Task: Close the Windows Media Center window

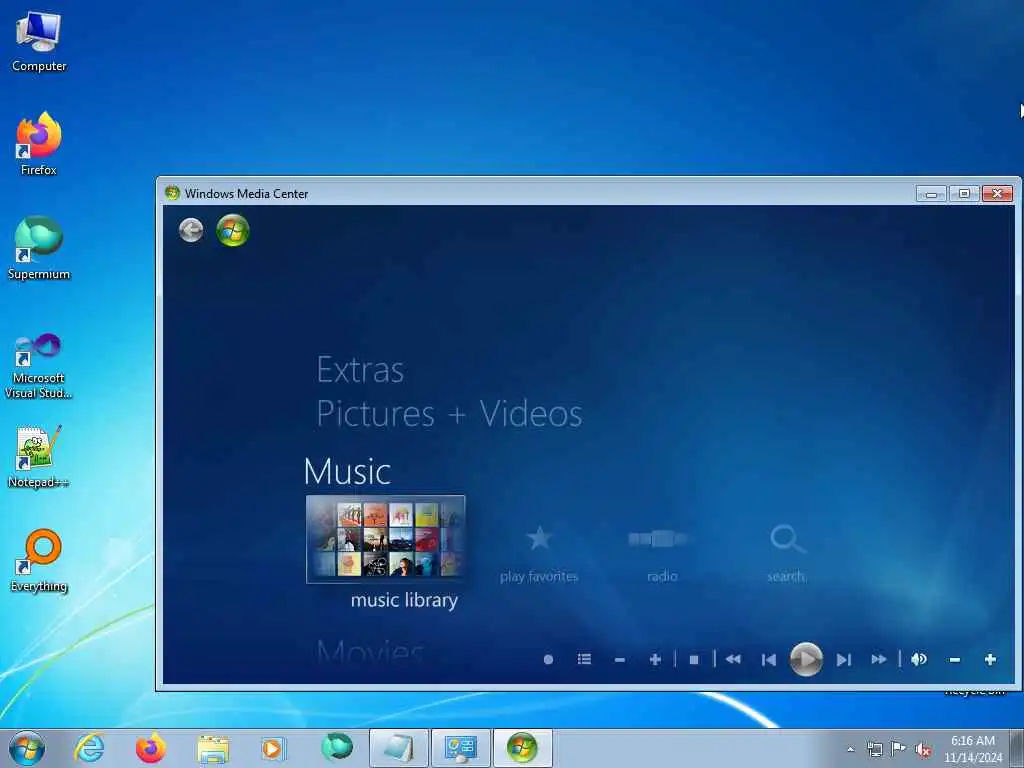Action: (x=997, y=193)
